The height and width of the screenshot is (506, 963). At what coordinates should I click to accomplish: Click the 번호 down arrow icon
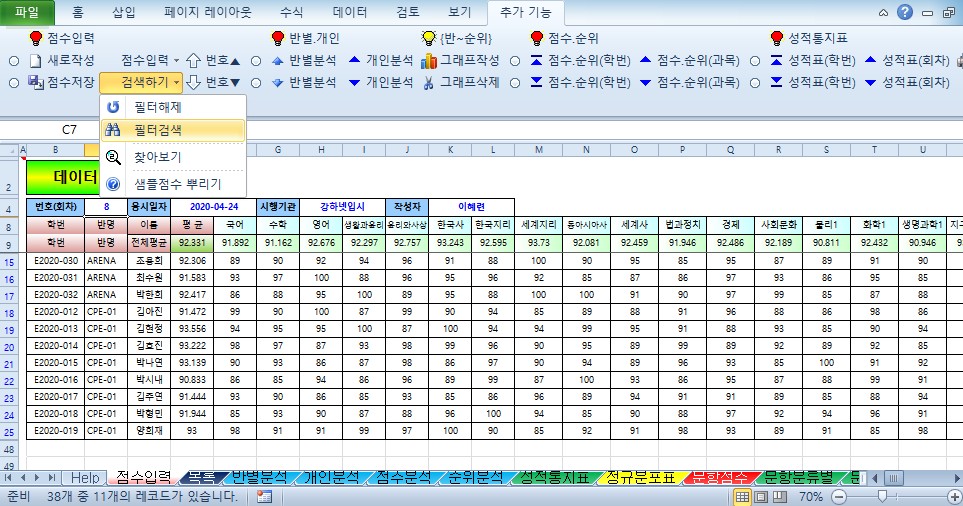(193, 82)
